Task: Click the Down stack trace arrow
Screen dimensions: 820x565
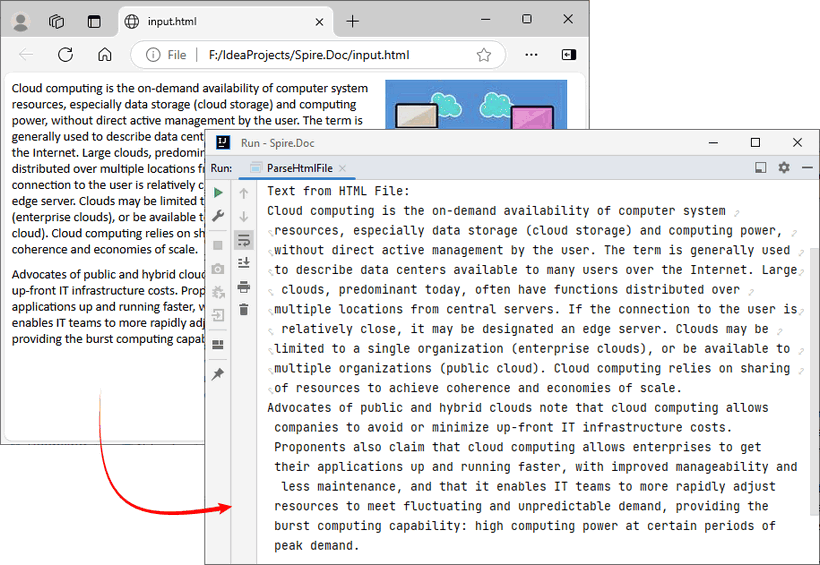Action: (x=244, y=216)
